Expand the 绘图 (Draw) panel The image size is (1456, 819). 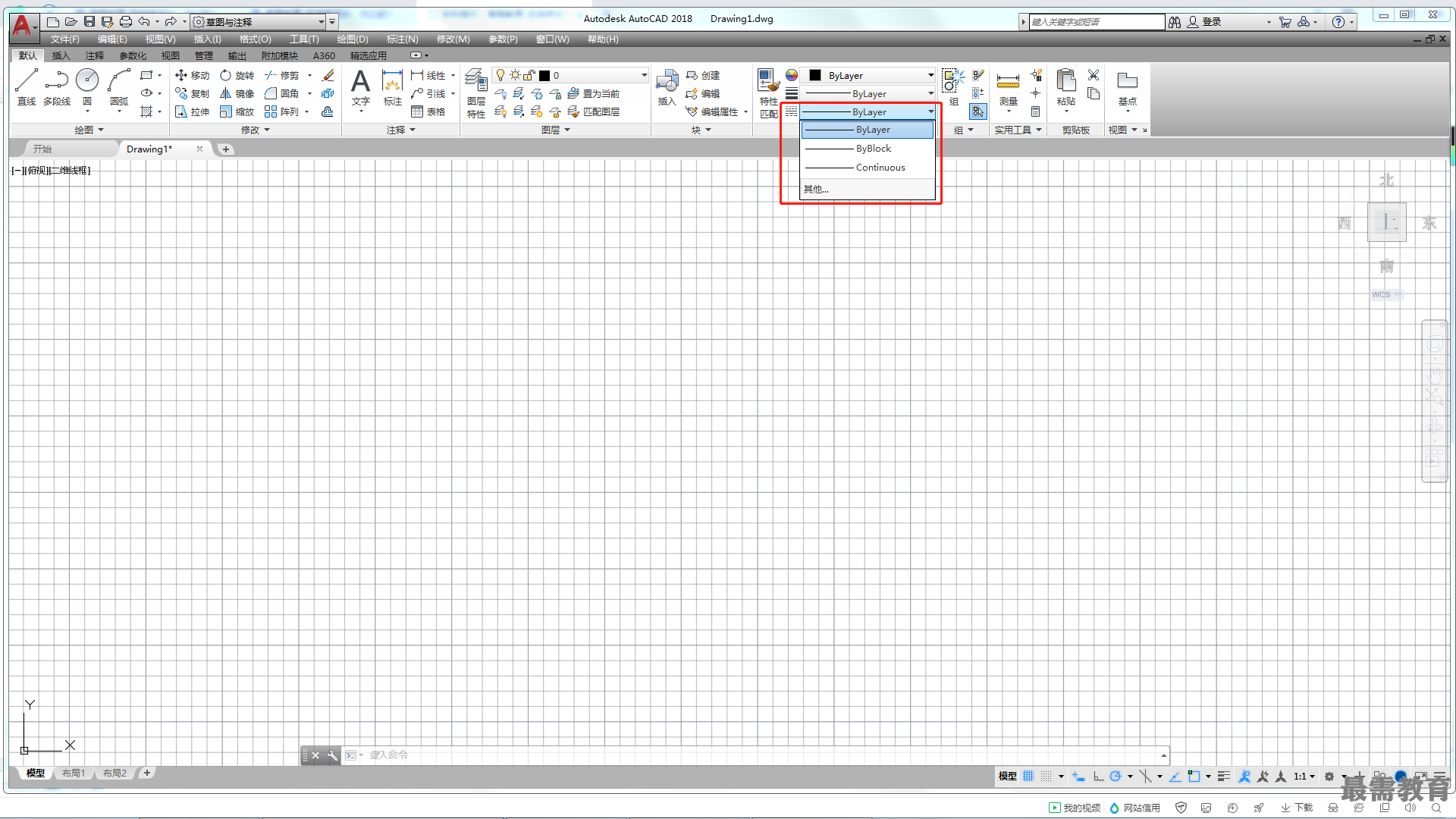[89, 130]
